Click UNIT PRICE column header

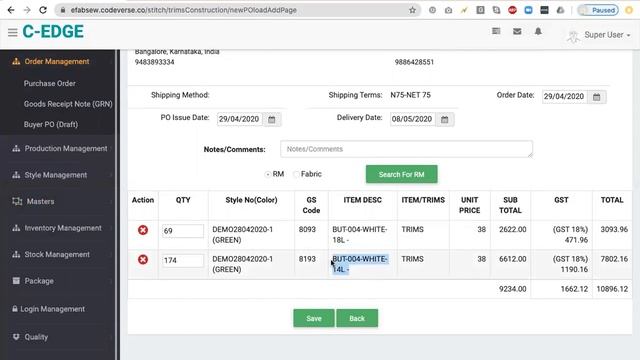(469, 205)
